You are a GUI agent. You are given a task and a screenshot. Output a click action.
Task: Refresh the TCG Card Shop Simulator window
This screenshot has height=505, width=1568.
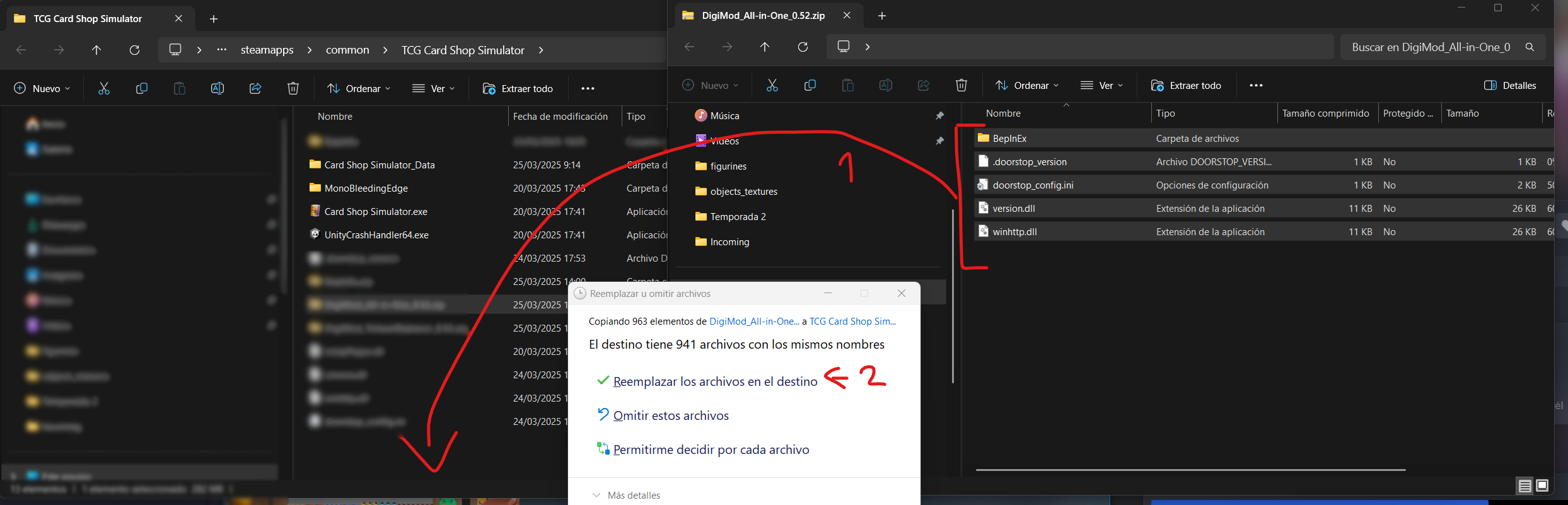[x=134, y=50]
